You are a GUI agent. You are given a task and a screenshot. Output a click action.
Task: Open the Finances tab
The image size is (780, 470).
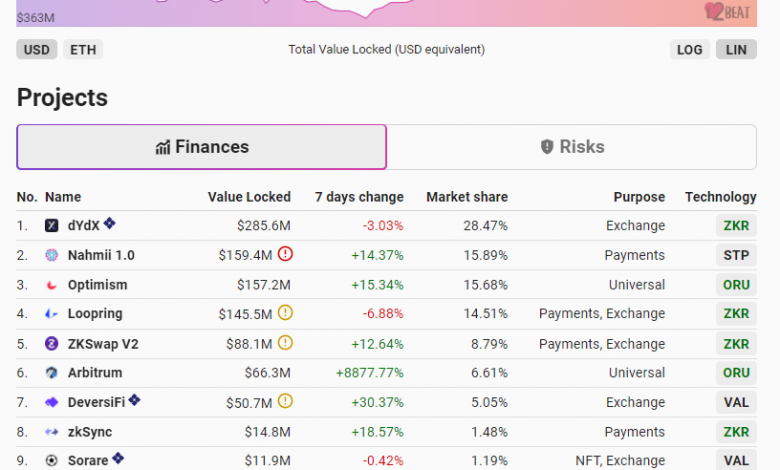pos(201,147)
